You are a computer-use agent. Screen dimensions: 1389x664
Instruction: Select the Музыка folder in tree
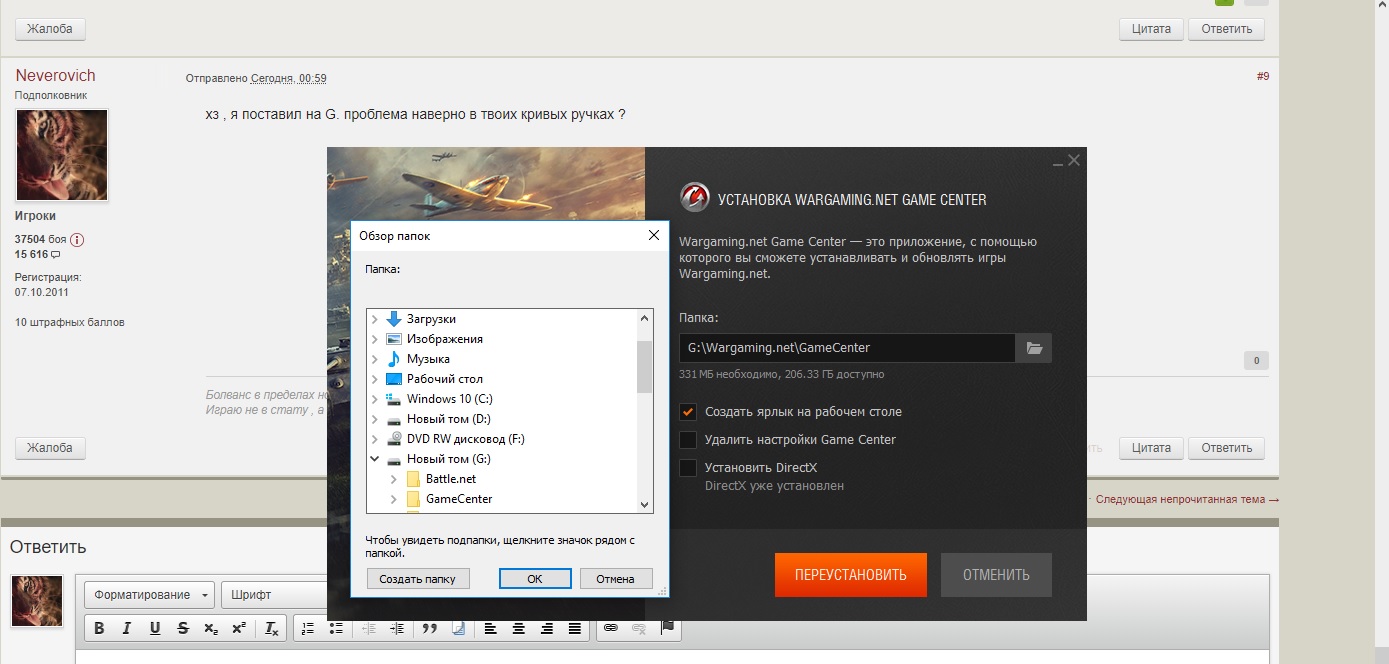point(428,359)
